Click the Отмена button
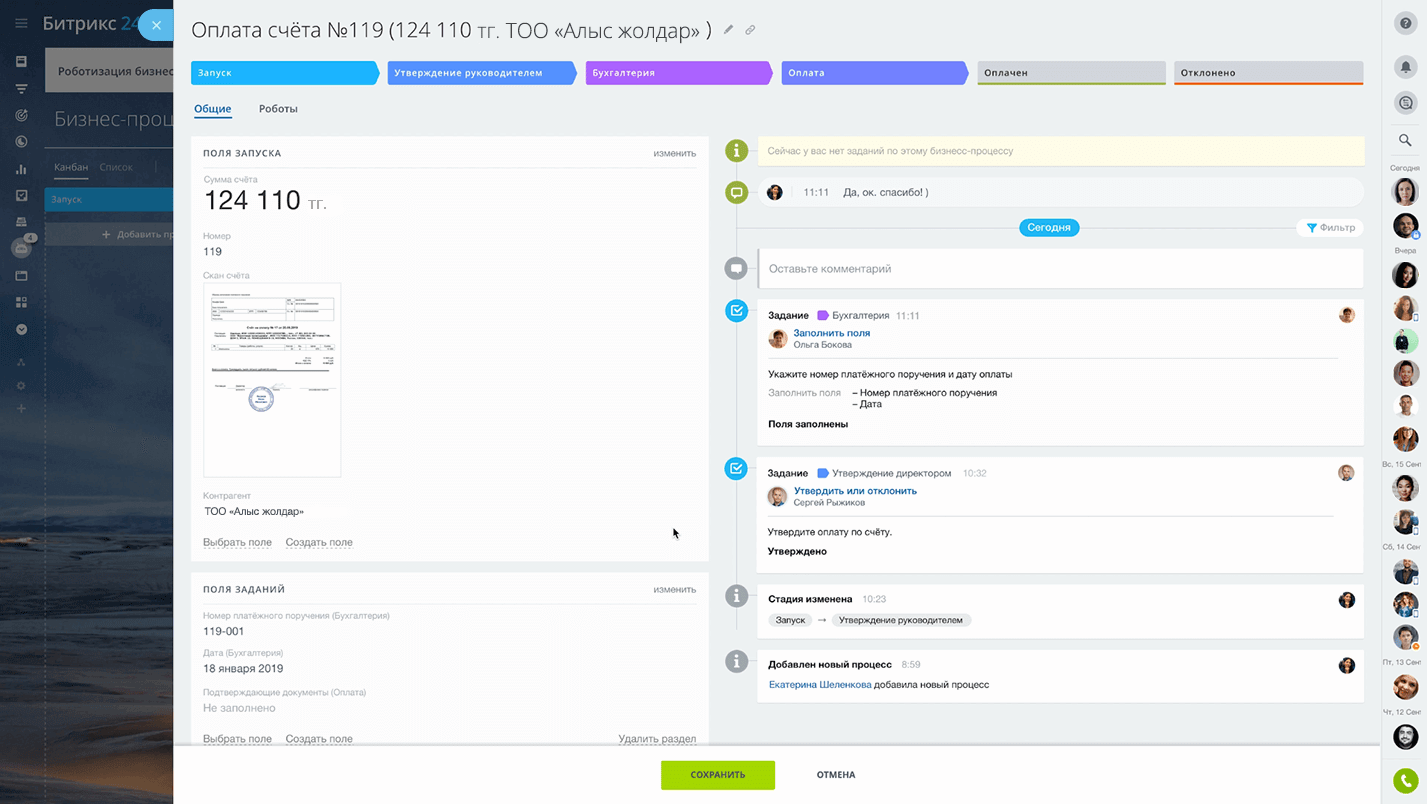The width and height of the screenshot is (1427, 804). 835,775
